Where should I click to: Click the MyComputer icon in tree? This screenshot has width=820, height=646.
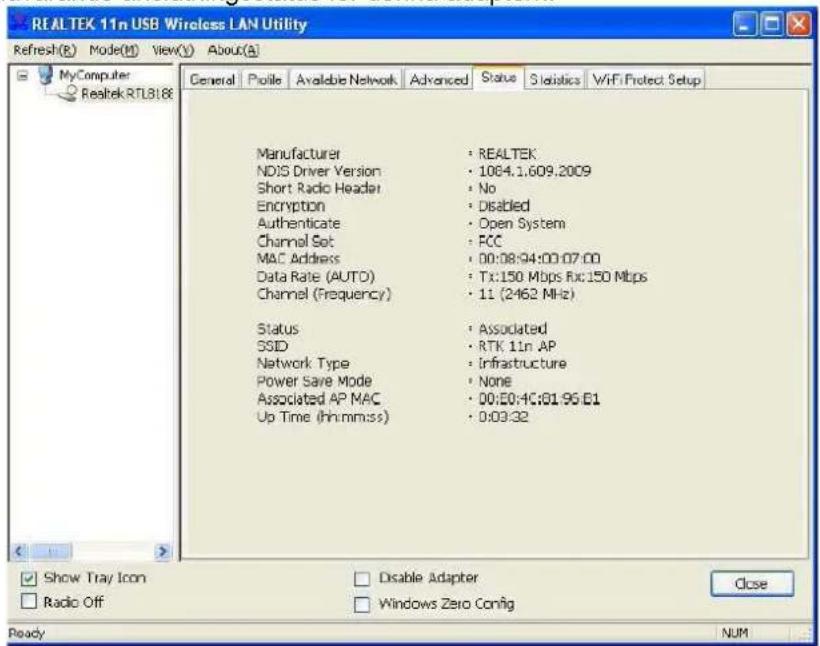click(46, 75)
